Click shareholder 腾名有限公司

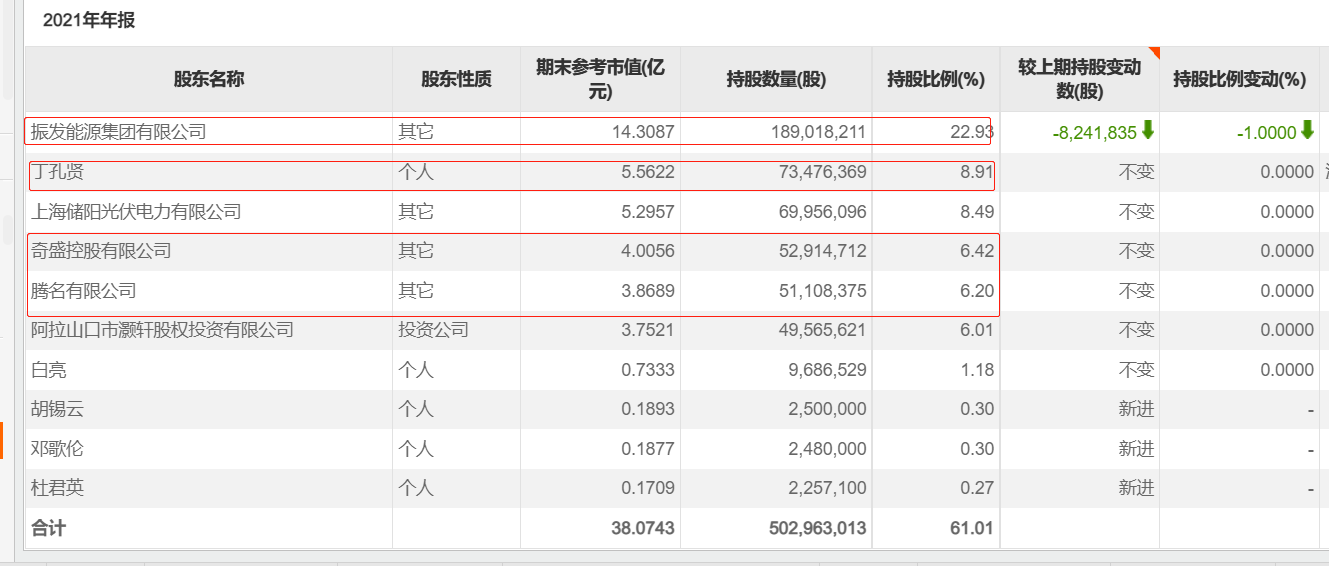[84, 291]
